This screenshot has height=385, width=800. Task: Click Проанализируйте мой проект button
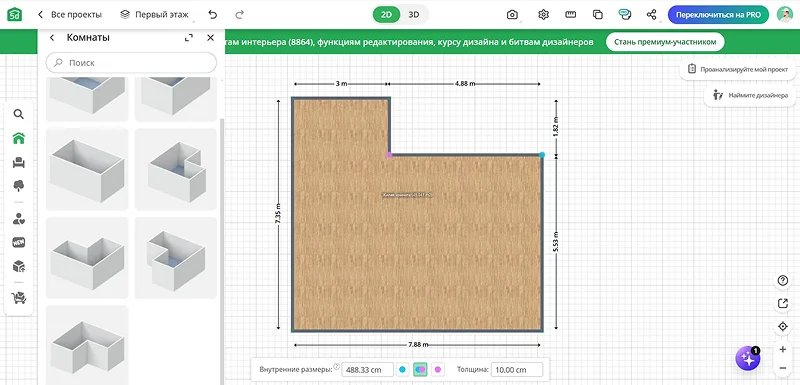pyautogui.click(x=737, y=68)
